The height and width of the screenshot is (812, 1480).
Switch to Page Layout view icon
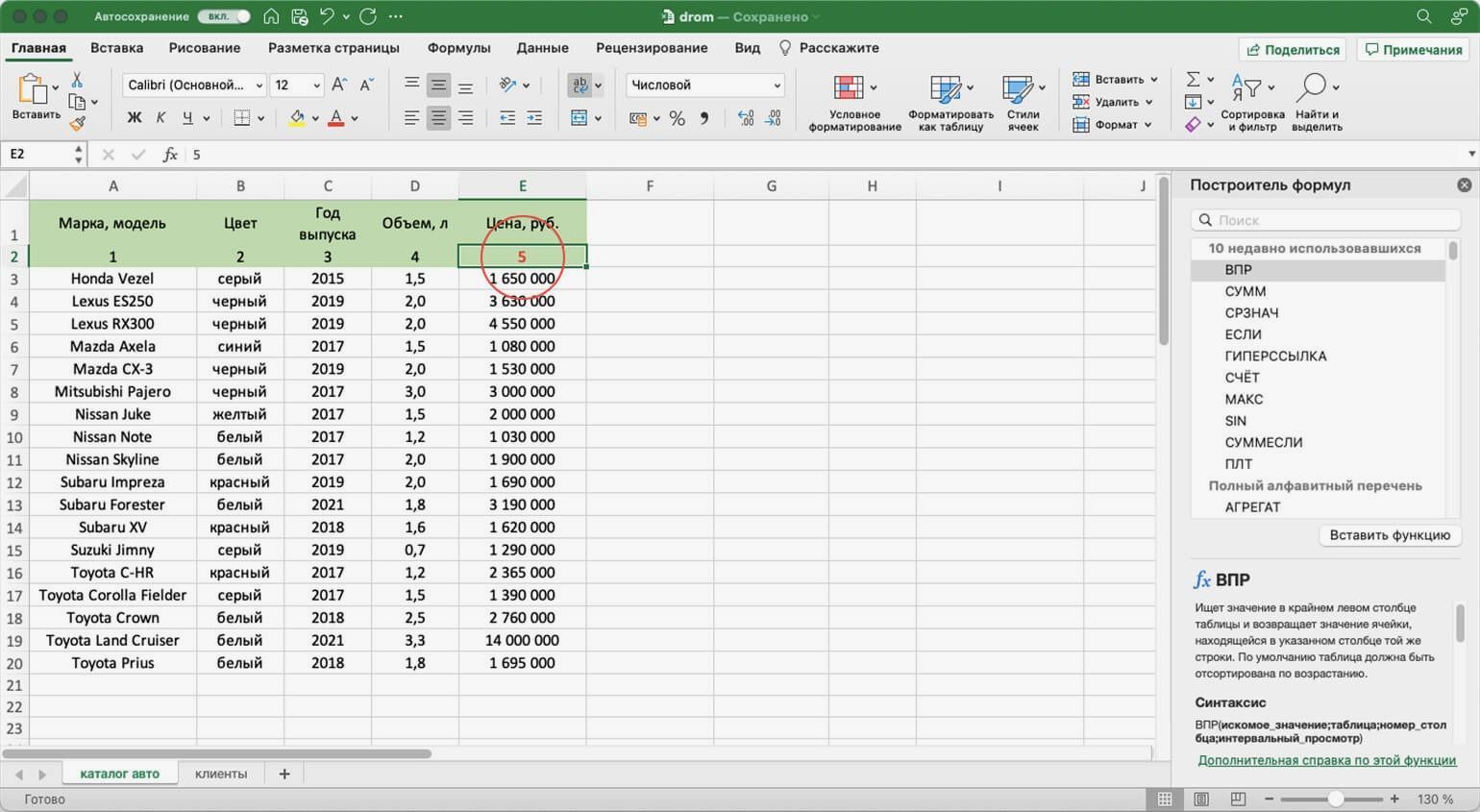tap(1201, 800)
